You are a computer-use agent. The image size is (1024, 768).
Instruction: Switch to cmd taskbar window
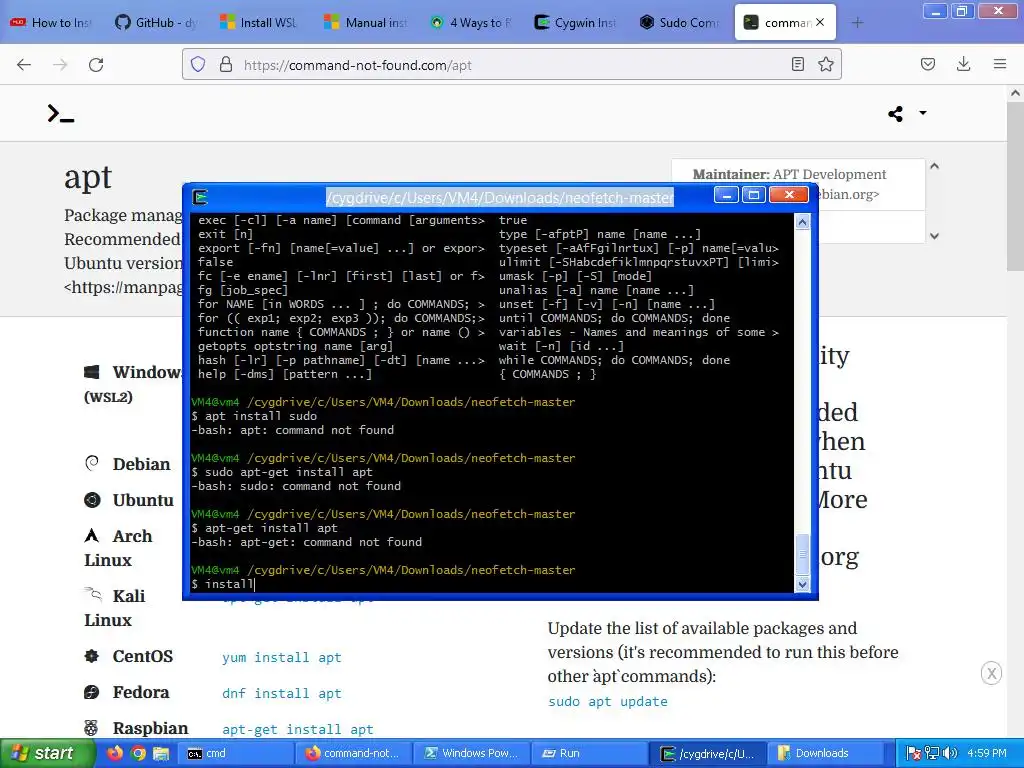[x=235, y=754]
